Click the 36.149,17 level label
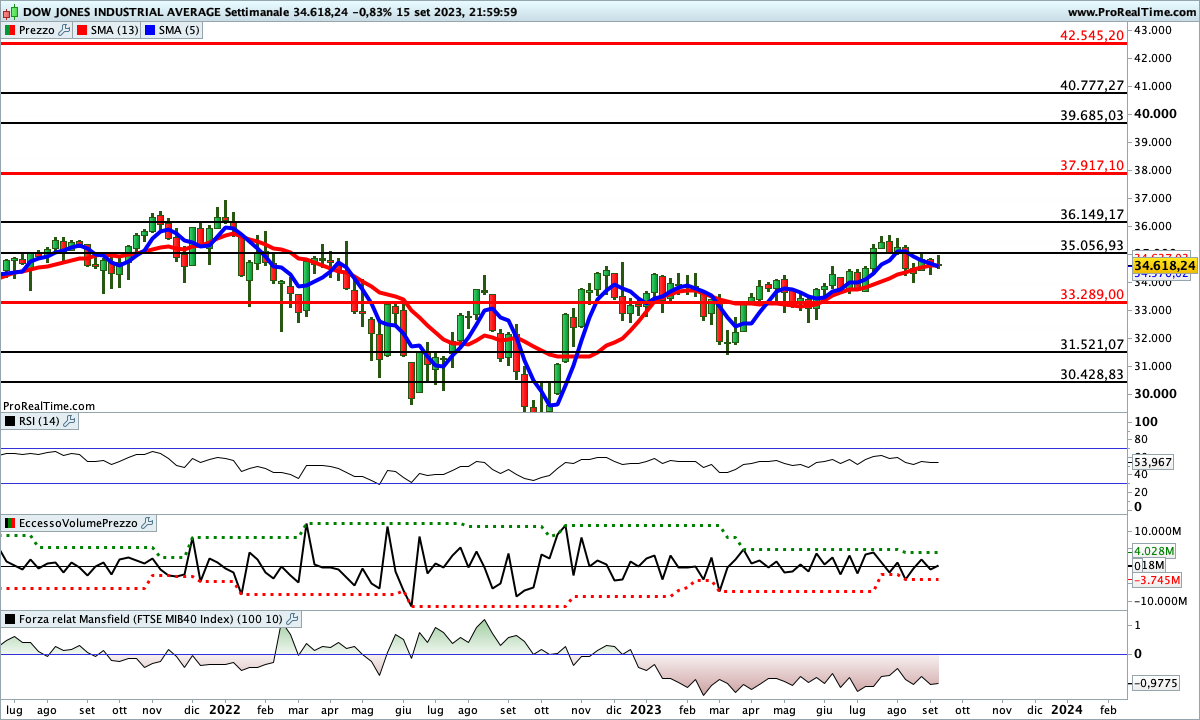Viewport: 1200px width, 720px height. click(1092, 214)
